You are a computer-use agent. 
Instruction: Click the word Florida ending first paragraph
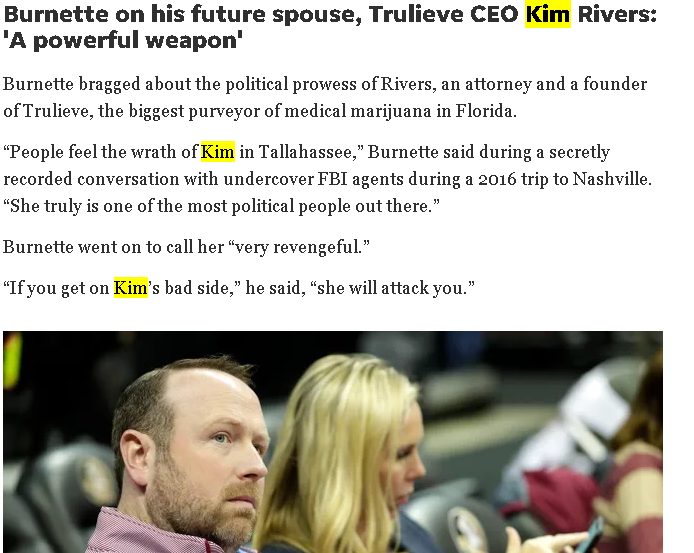click(486, 111)
